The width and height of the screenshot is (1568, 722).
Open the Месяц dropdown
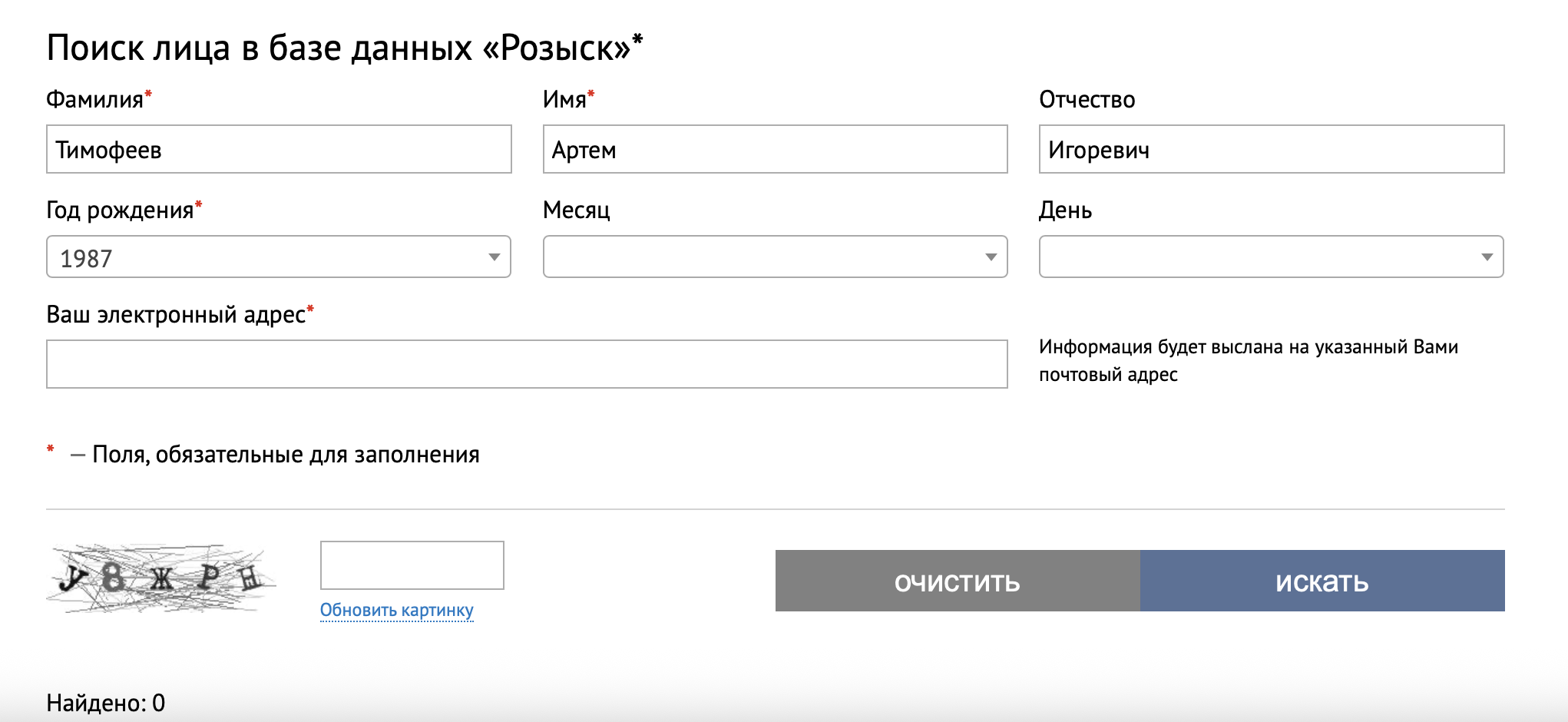(775, 257)
